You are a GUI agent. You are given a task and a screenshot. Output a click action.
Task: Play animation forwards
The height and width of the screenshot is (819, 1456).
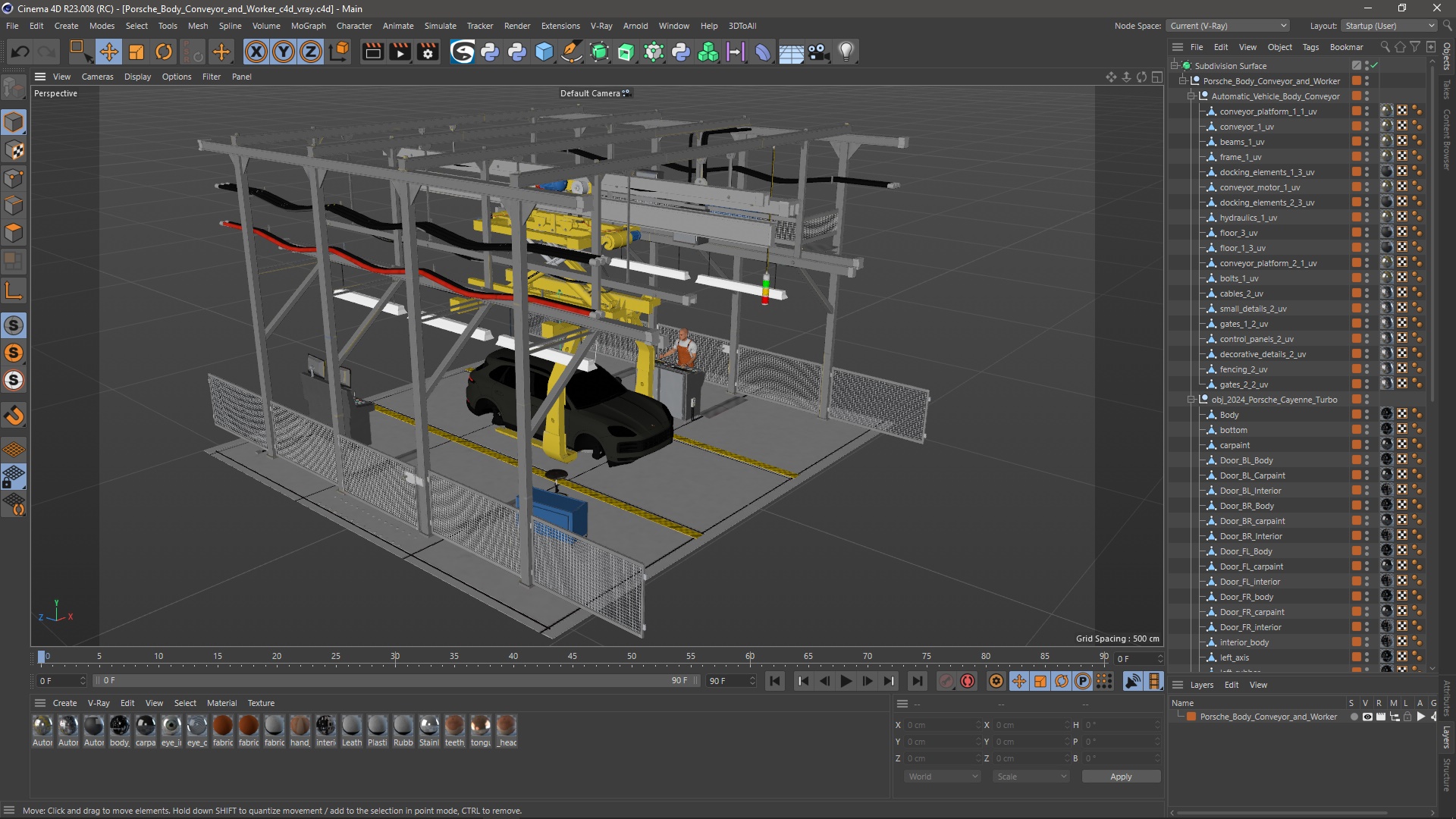[x=846, y=681]
